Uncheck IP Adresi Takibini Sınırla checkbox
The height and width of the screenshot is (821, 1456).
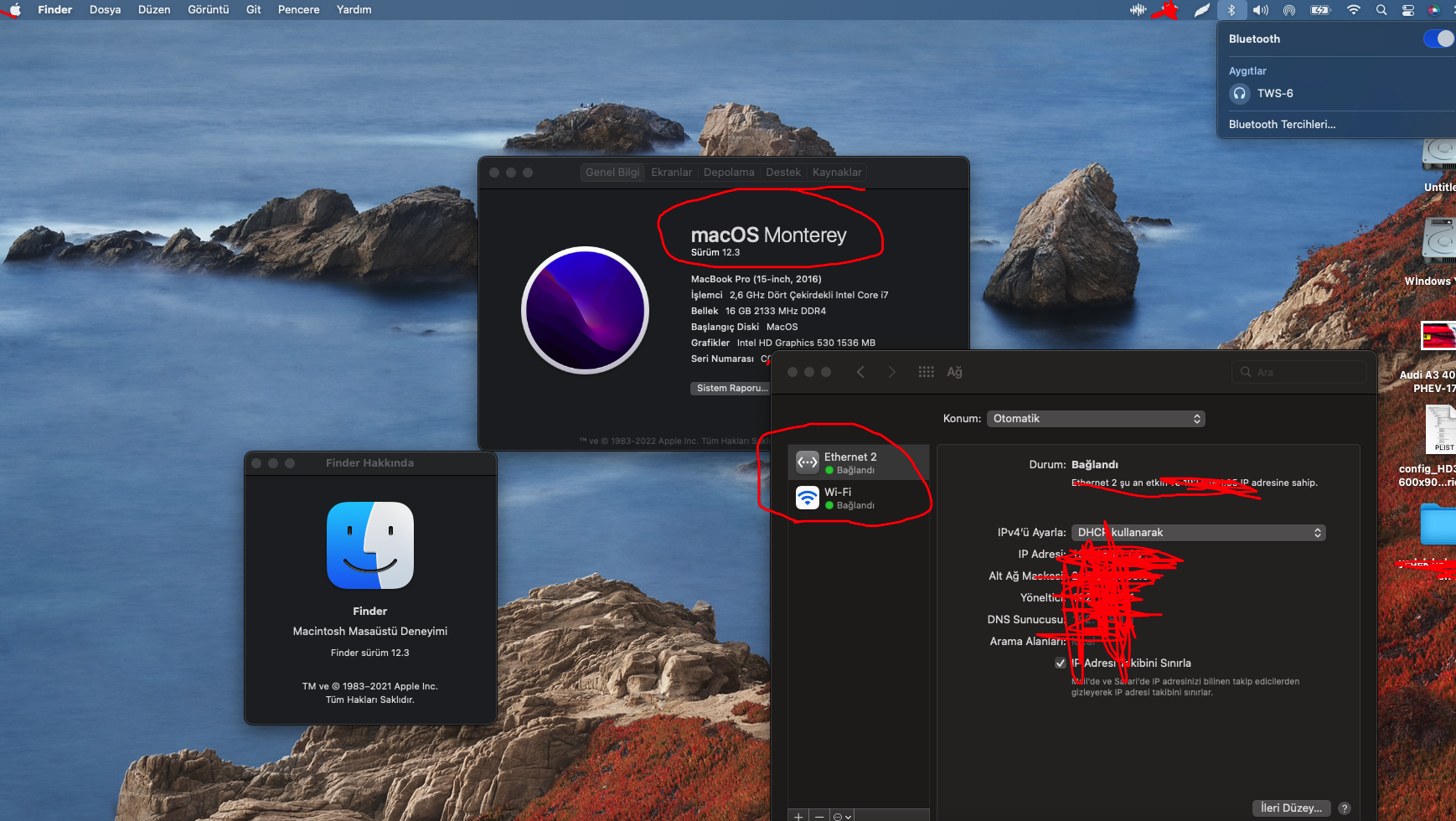coord(1061,664)
